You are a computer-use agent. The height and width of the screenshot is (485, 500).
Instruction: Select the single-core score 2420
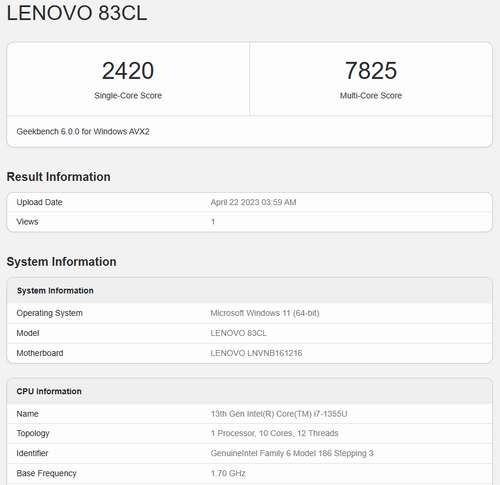pyautogui.click(x=128, y=71)
